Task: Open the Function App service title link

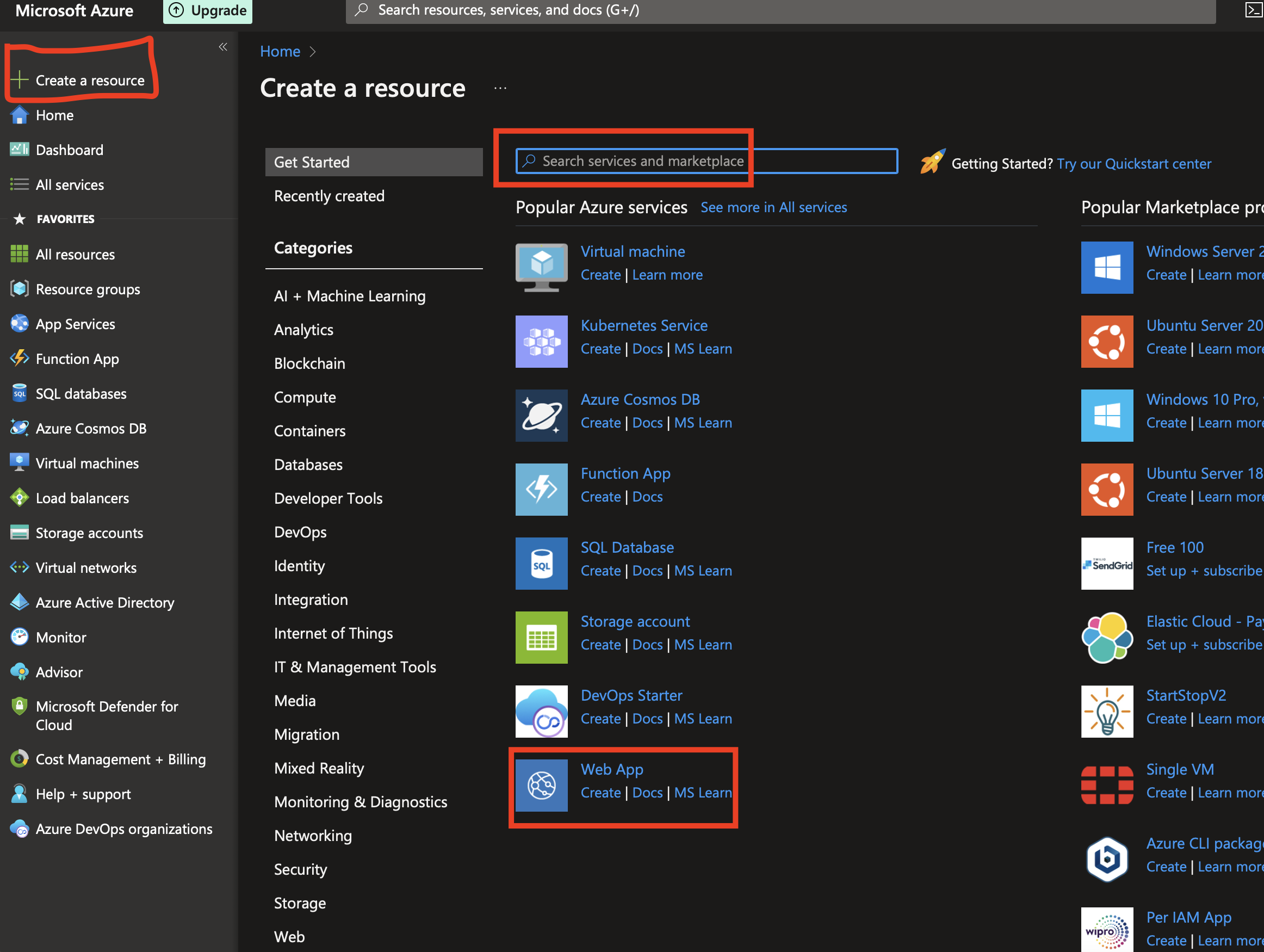Action: [x=625, y=474]
